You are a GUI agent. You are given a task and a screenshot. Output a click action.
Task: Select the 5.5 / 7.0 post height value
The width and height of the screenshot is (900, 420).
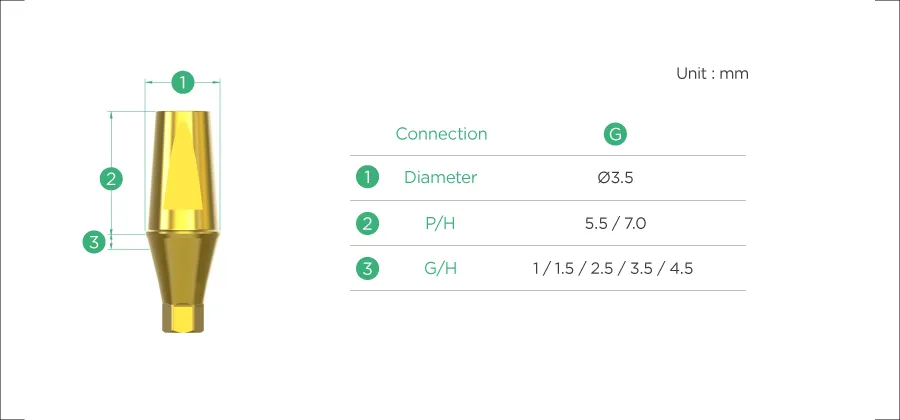[615, 223]
